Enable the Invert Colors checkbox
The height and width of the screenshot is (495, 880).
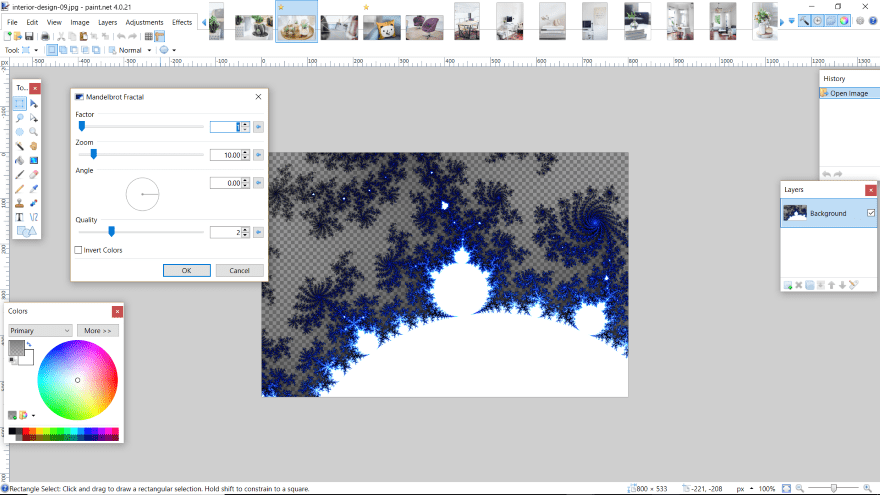[79, 250]
